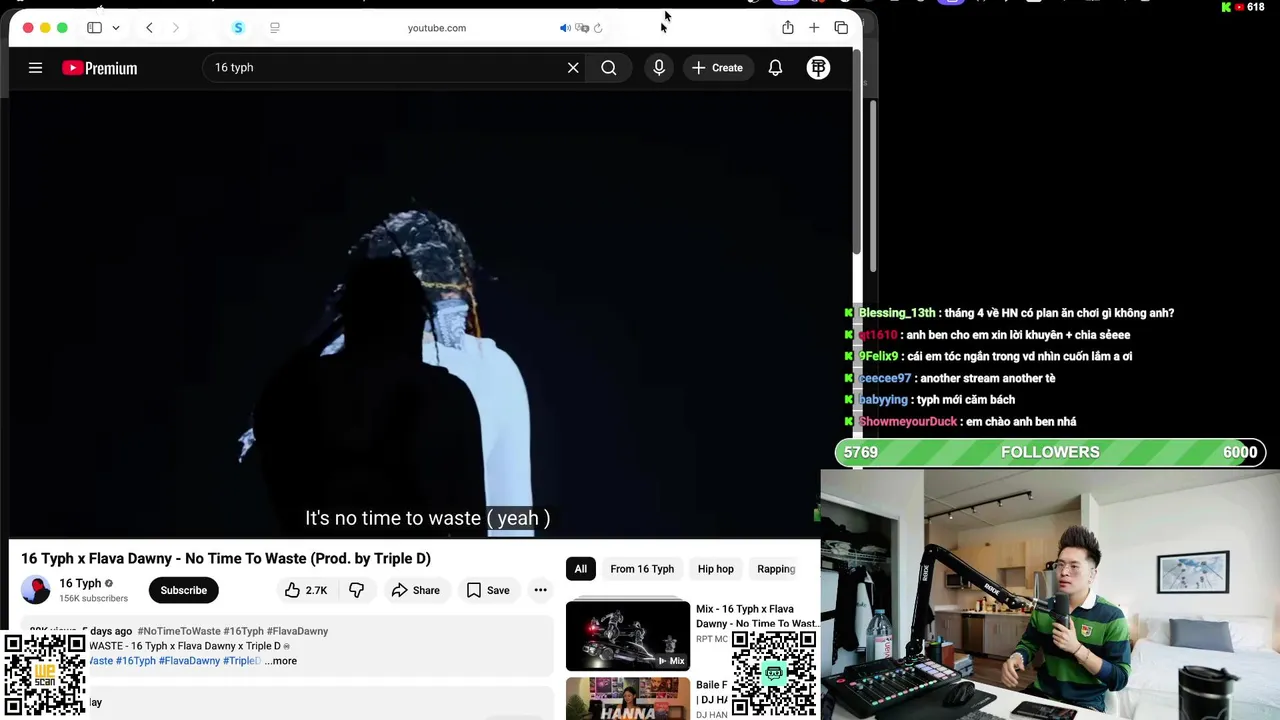
Task: Open the Reader view icon in Safari
Action: click(x=275, y=28)
